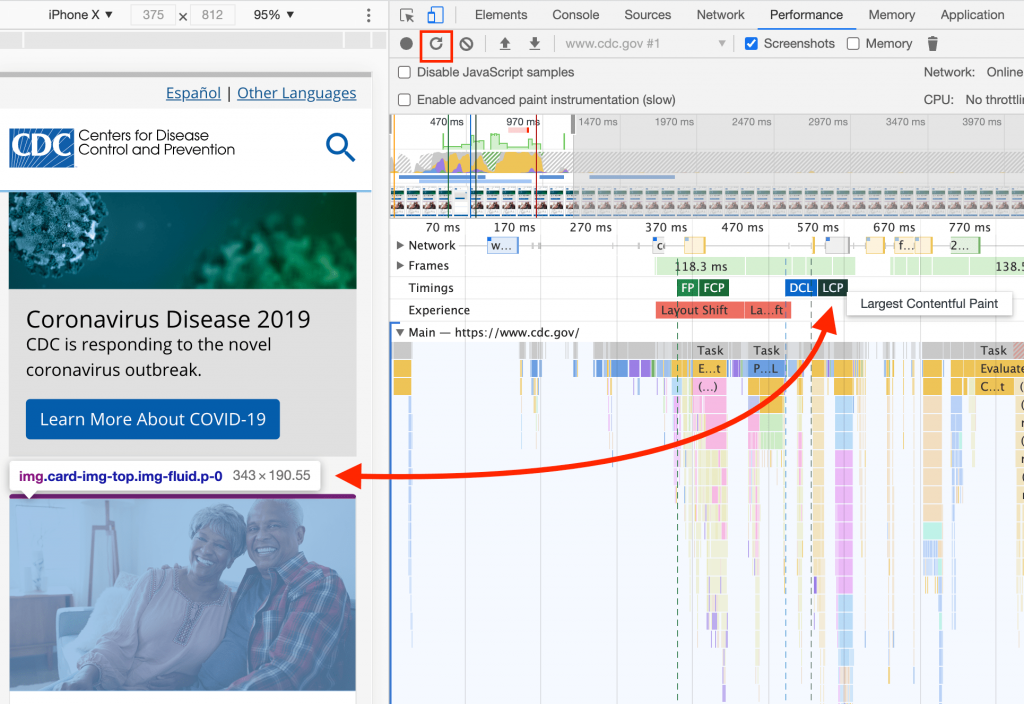Open the Network throttling Online dropdown

[x=1004, y=72]
